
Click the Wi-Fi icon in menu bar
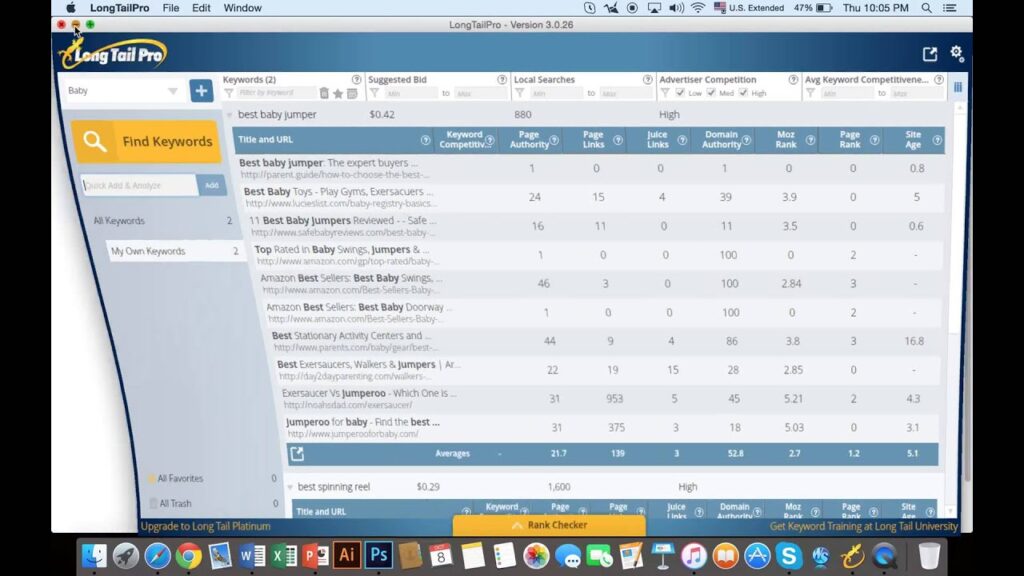[698, 8]
